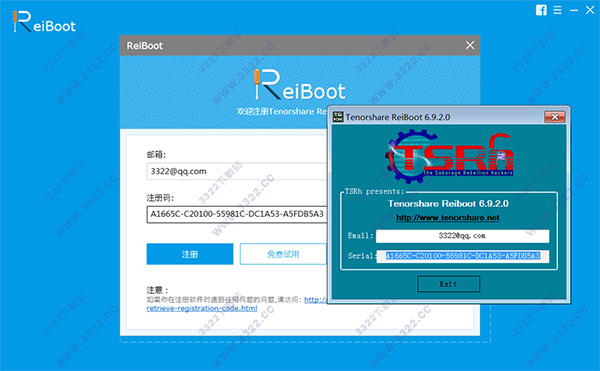Click the Exit button in keygen
The height and width of the screenshot is (371, 600).
click(x=448, y=284)
